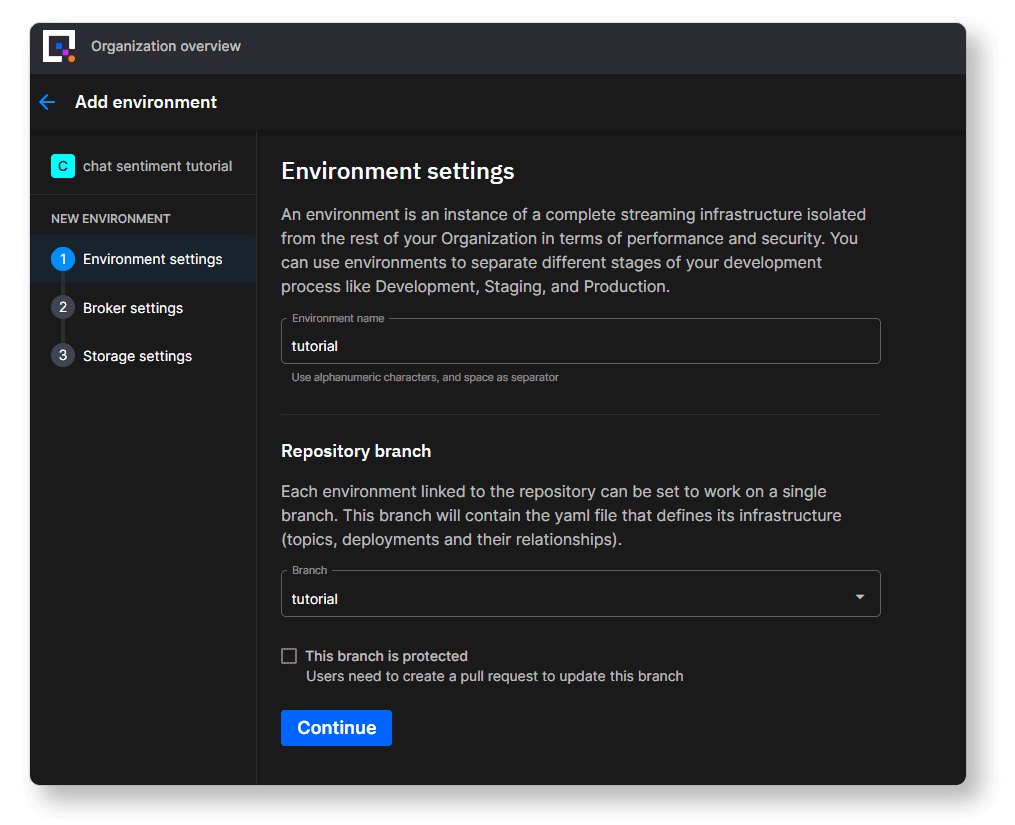
Task: Click the cyan "C" project avatar
Action: pos(62,165)
